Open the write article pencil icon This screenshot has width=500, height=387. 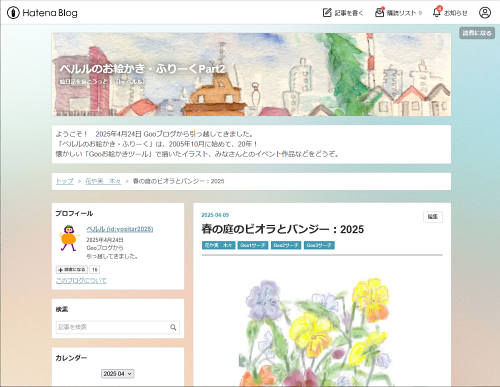(x=327, y=13)
